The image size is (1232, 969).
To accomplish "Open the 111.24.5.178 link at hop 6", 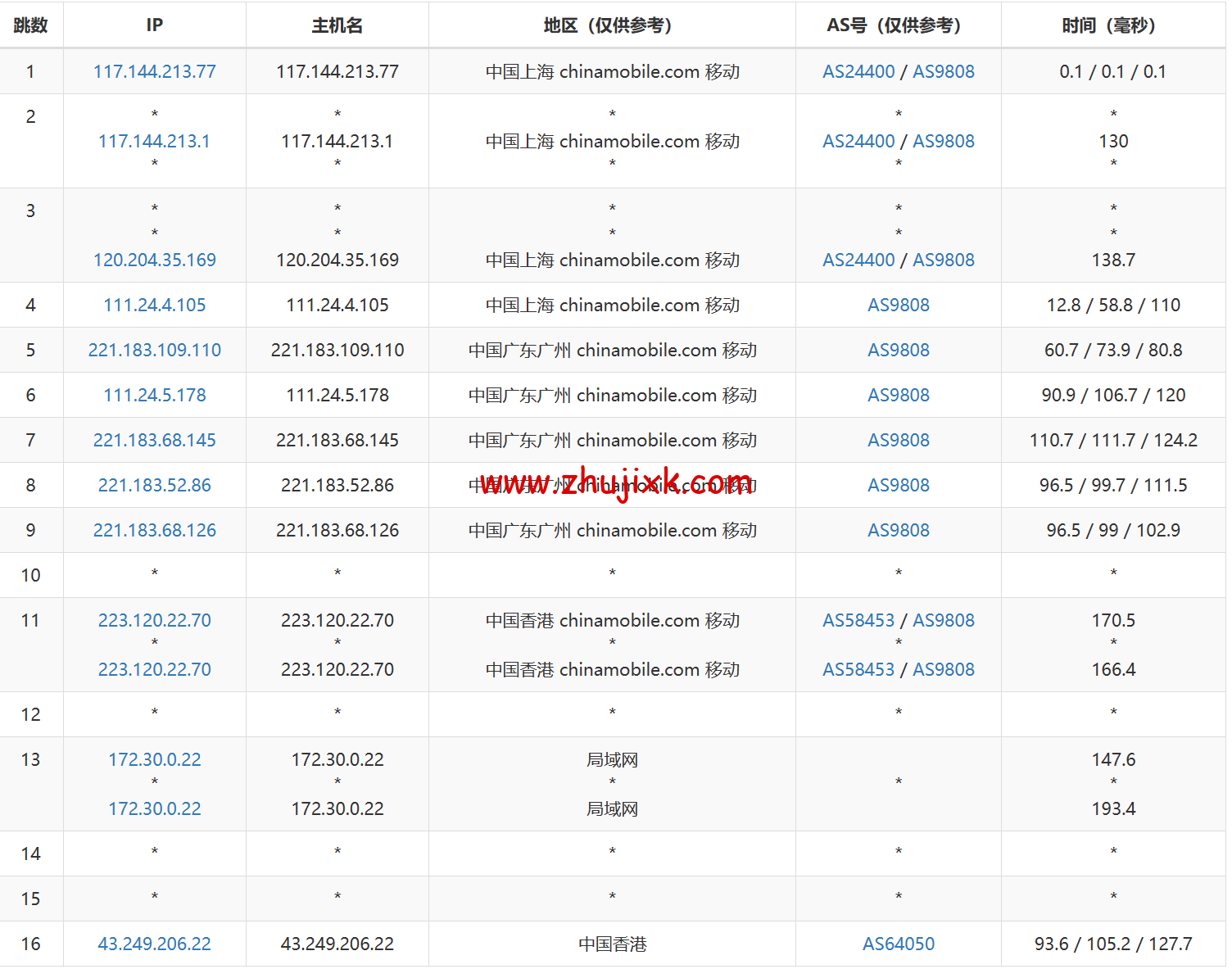I will click(154, 395).
